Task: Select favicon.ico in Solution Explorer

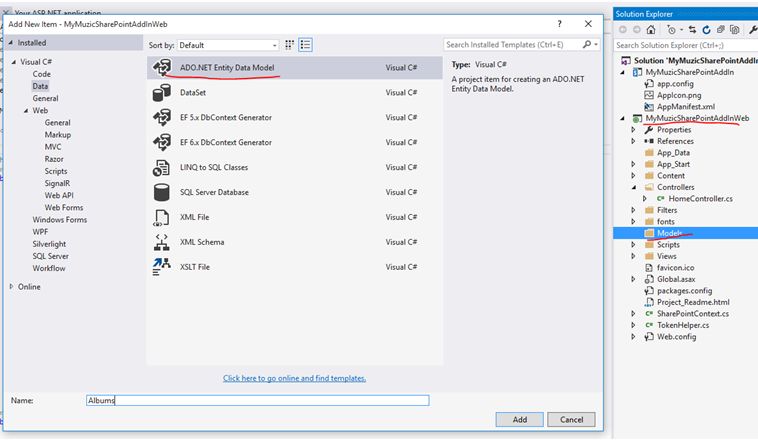Action: click(675, 267)
